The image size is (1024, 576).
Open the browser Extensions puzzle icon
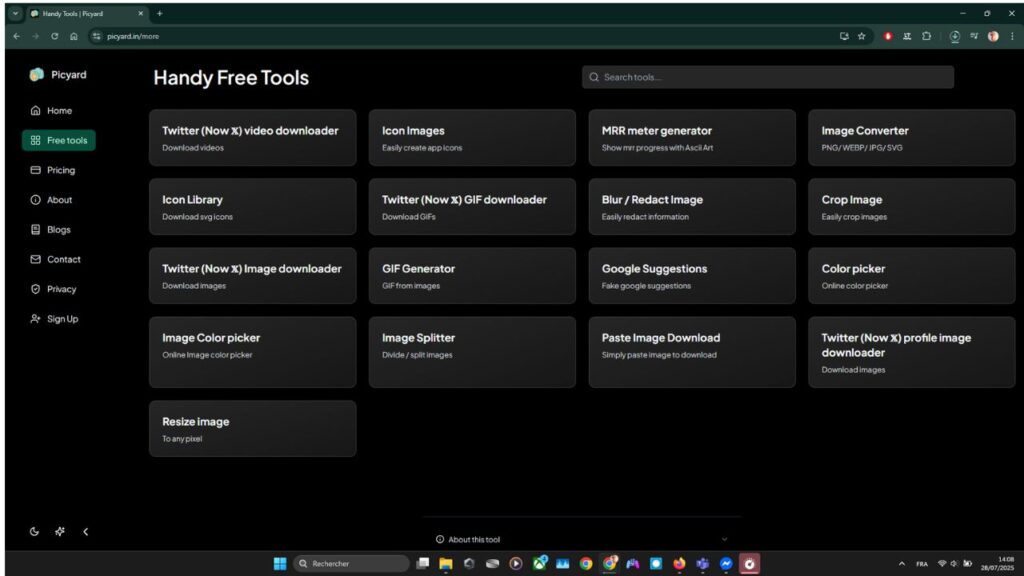(x=926, y=37)
